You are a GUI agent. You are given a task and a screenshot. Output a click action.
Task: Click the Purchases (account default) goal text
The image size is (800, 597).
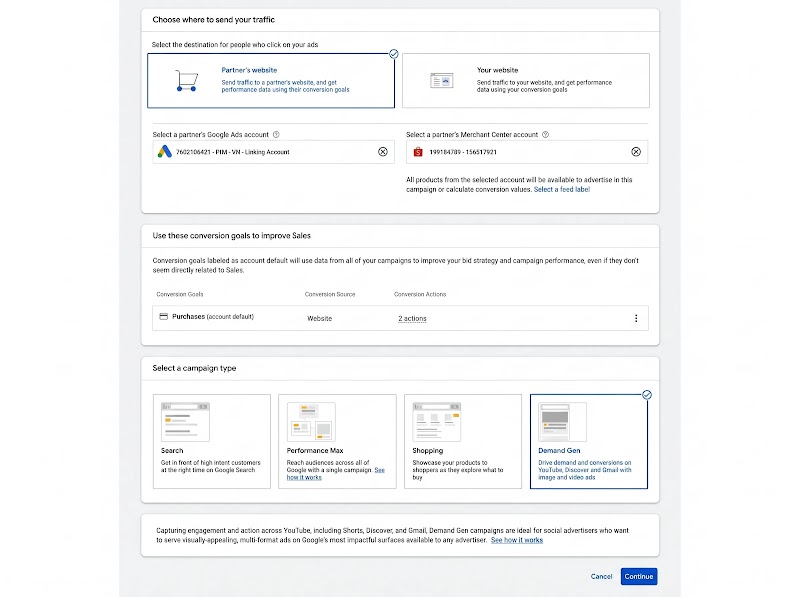[213, 316]
